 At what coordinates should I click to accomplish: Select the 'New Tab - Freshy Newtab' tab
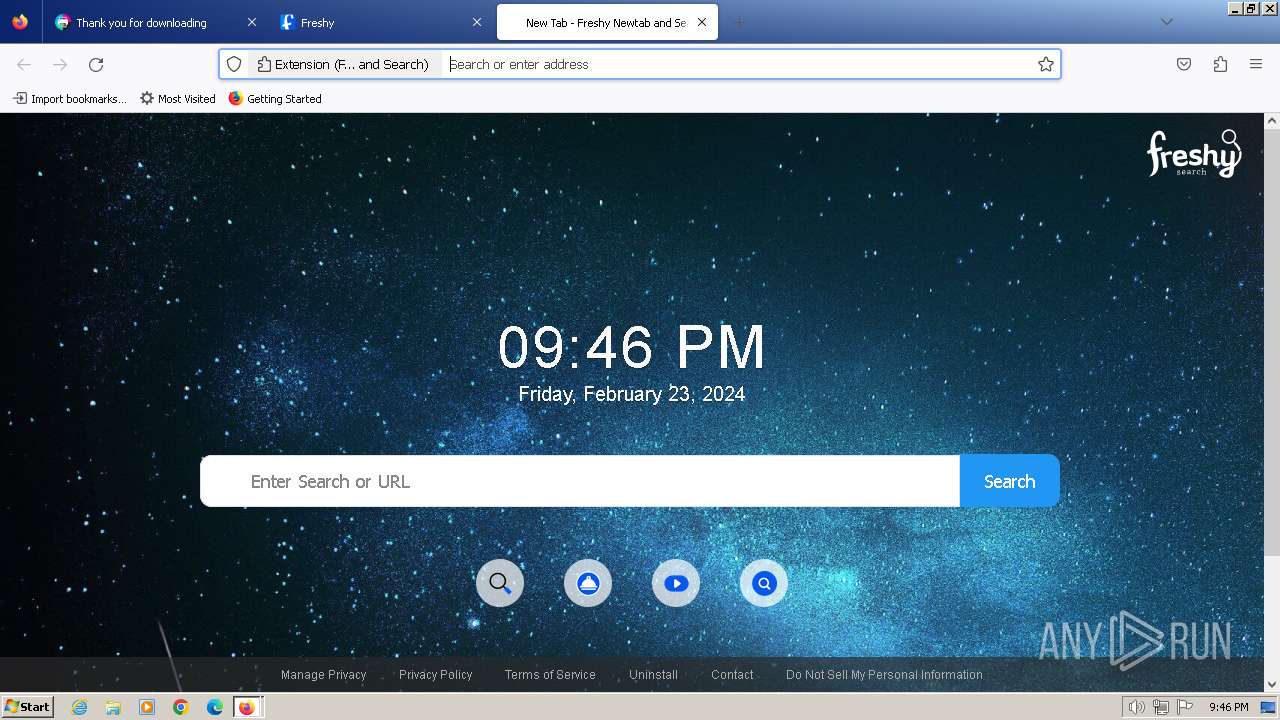607,22
